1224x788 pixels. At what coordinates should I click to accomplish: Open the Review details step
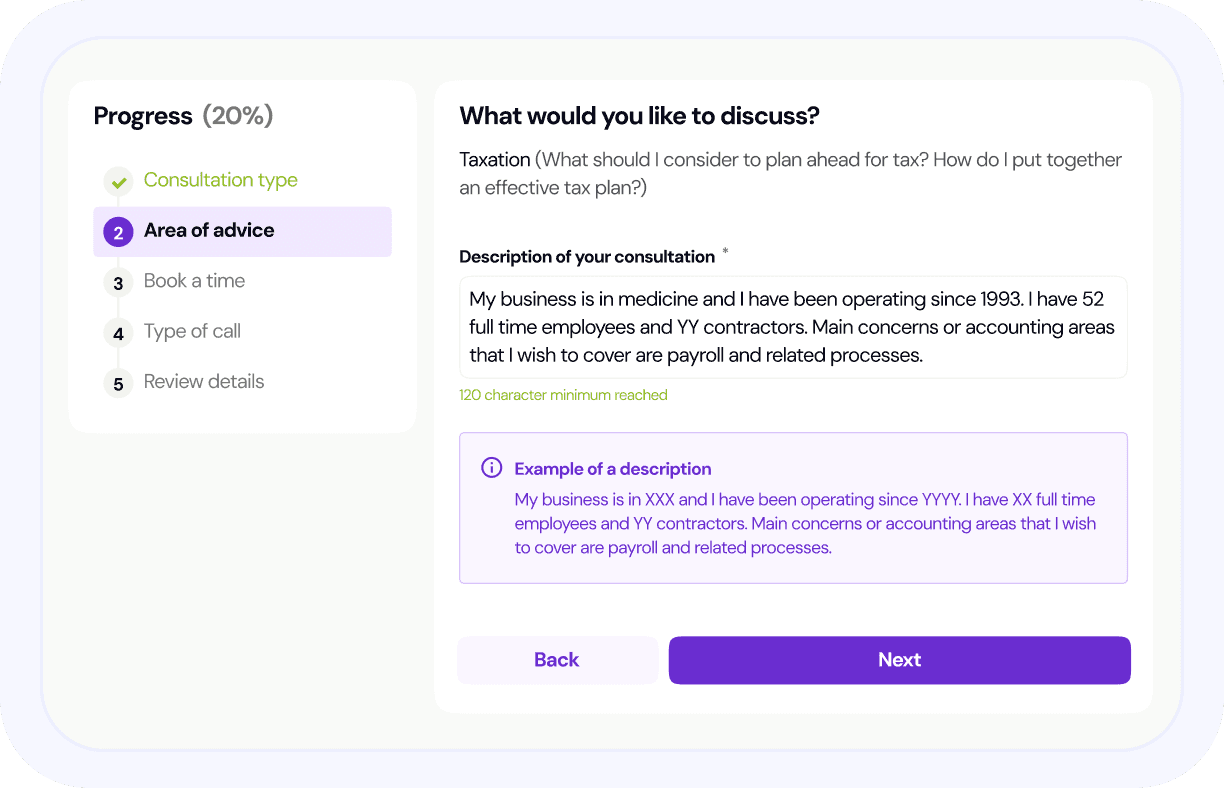204,381
